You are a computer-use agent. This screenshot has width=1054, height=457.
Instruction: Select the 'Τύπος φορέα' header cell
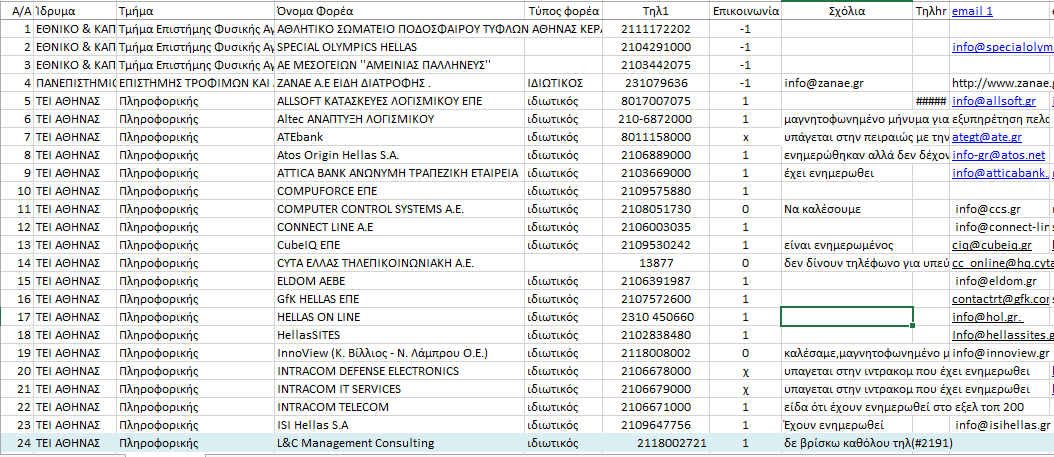[564, 11]
